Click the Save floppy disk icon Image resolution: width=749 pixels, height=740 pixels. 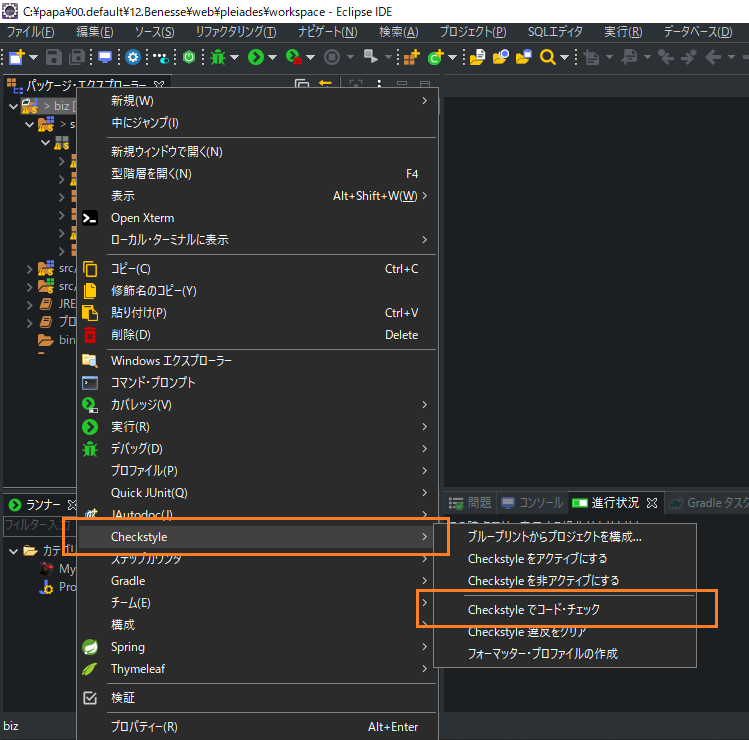[54, 57]
